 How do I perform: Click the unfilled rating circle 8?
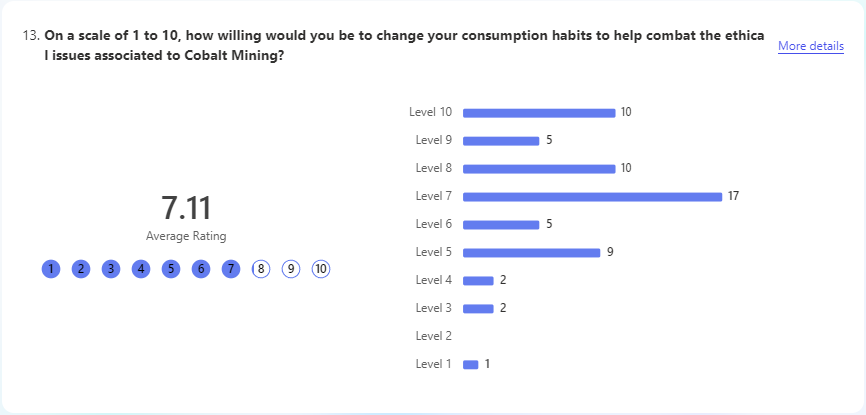coord(261,269)
